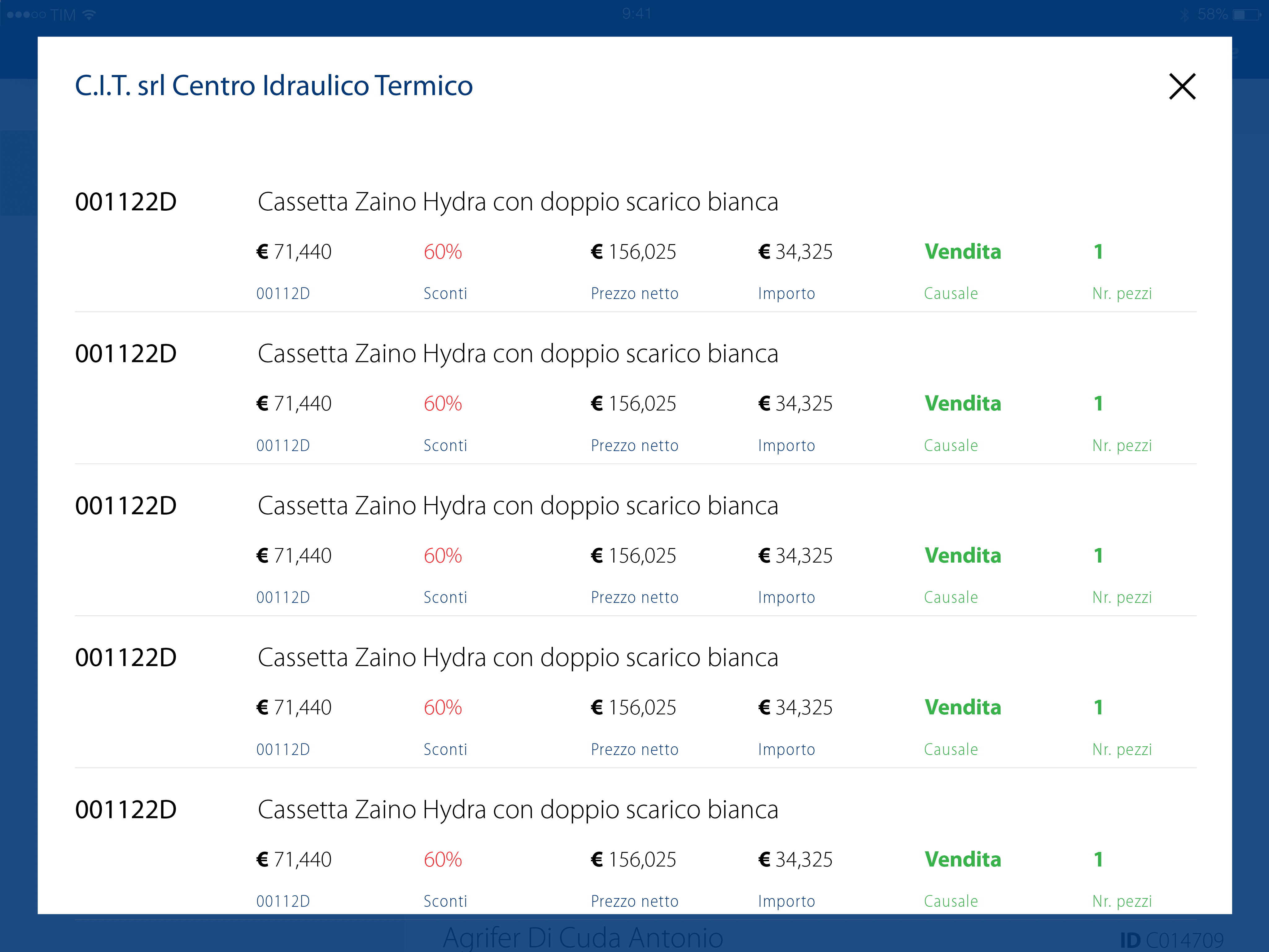Click the C.I.T. srl Centro Idraulico Termico title
The image size is (1269, 952).
[x=273, y=86]
